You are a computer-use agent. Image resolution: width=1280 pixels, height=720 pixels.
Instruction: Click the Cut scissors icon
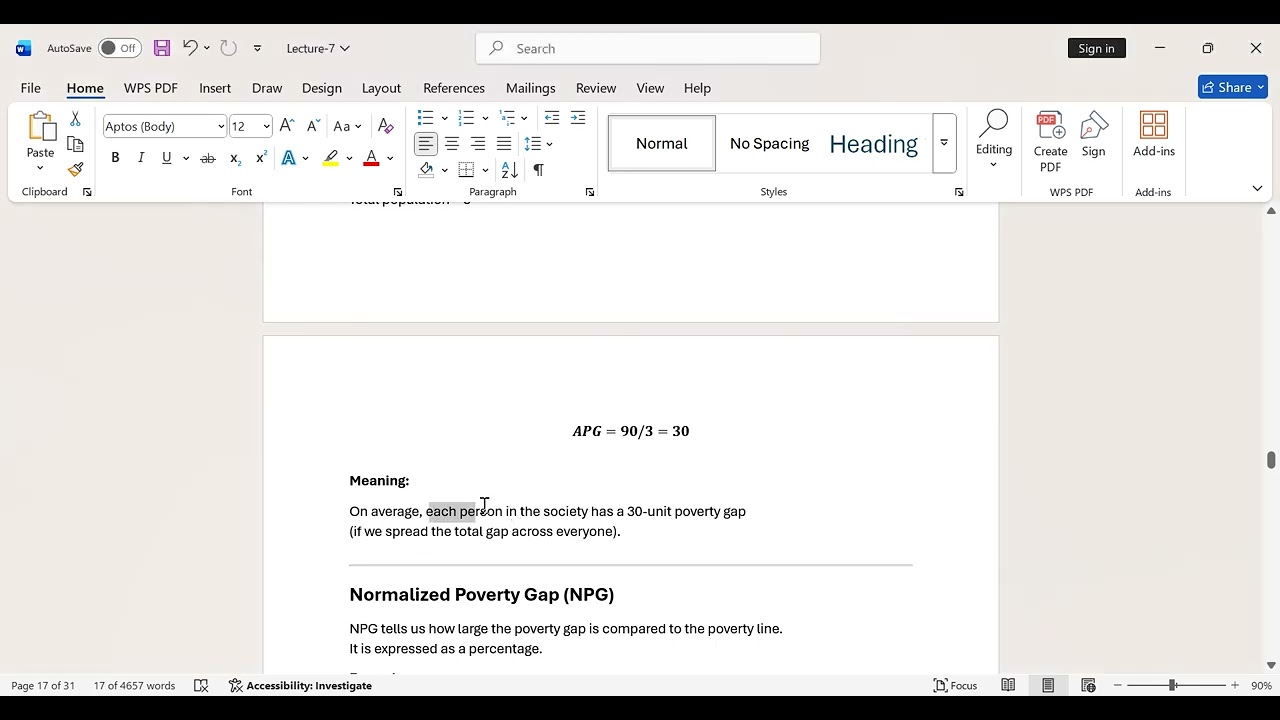tap(75, 119)
